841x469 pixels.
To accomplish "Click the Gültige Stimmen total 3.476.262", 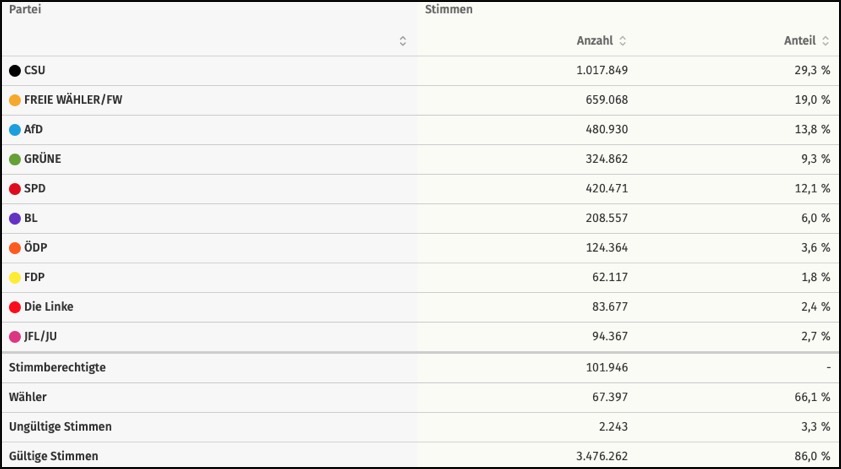I will (x=599, y=456).
